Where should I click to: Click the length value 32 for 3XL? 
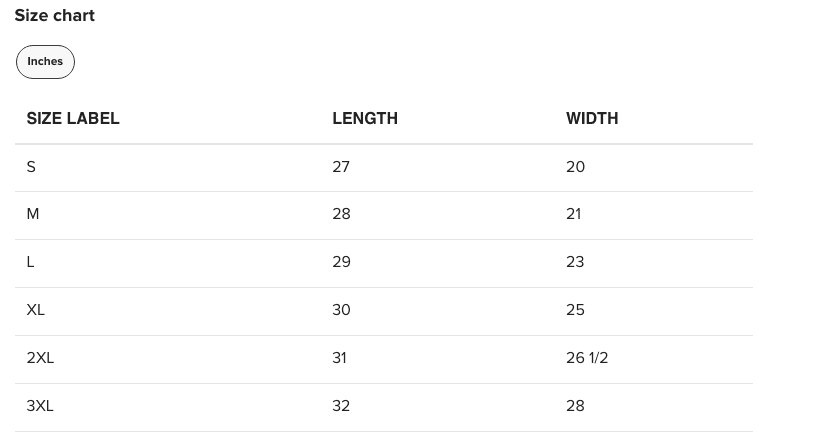point(341,406)
